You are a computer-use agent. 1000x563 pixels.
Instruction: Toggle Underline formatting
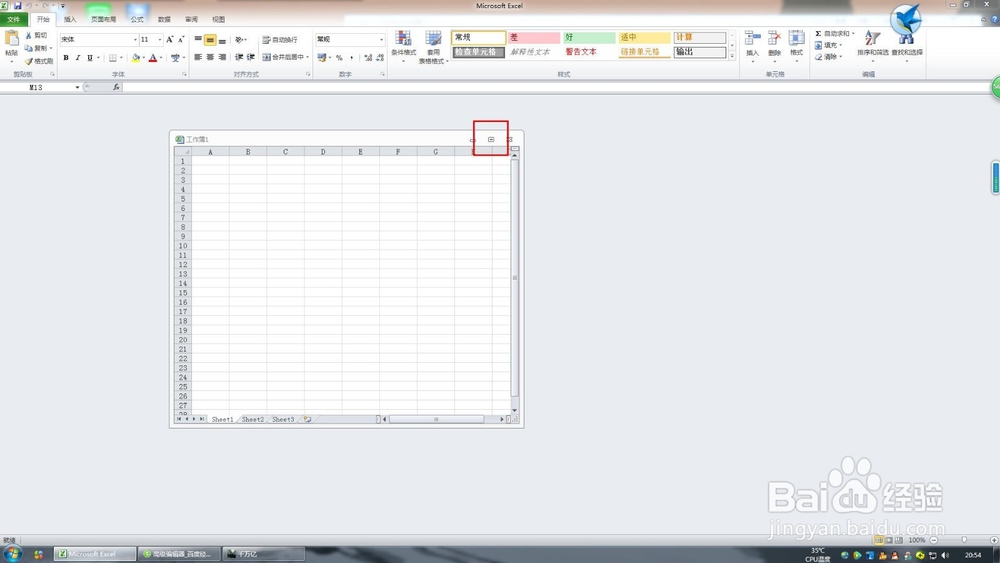[x=90, y=57]
